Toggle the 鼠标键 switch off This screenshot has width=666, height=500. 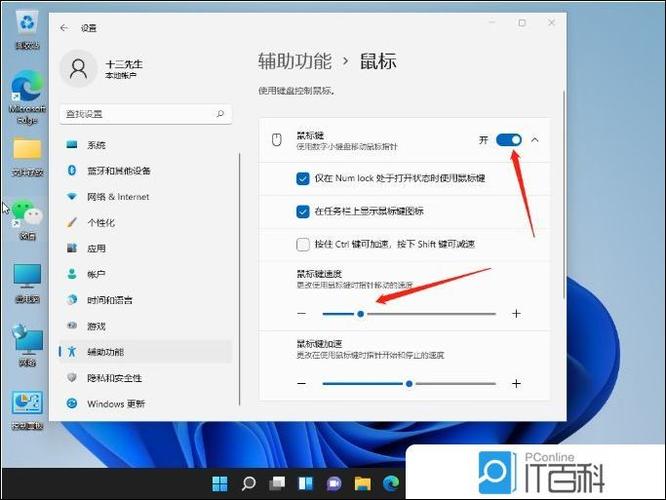509,140
